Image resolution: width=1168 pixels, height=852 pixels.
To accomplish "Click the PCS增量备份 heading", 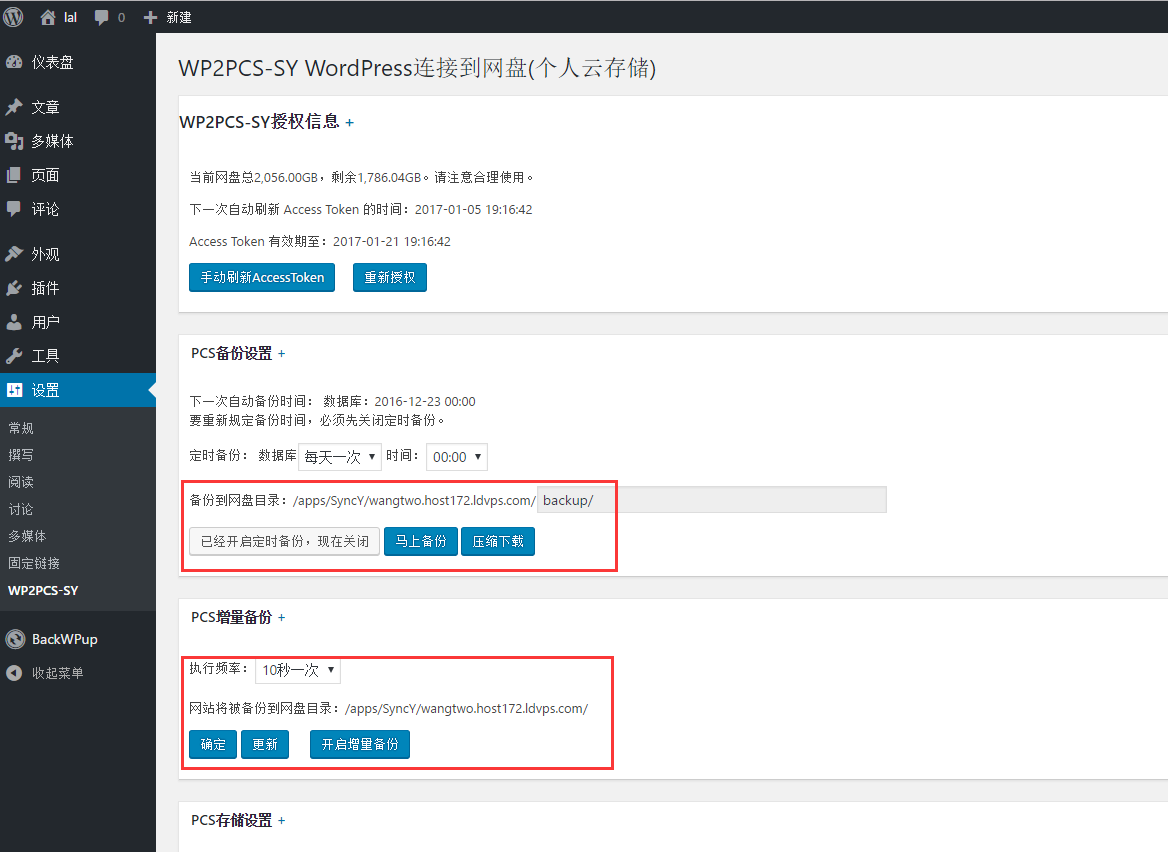I will [232, 617].
